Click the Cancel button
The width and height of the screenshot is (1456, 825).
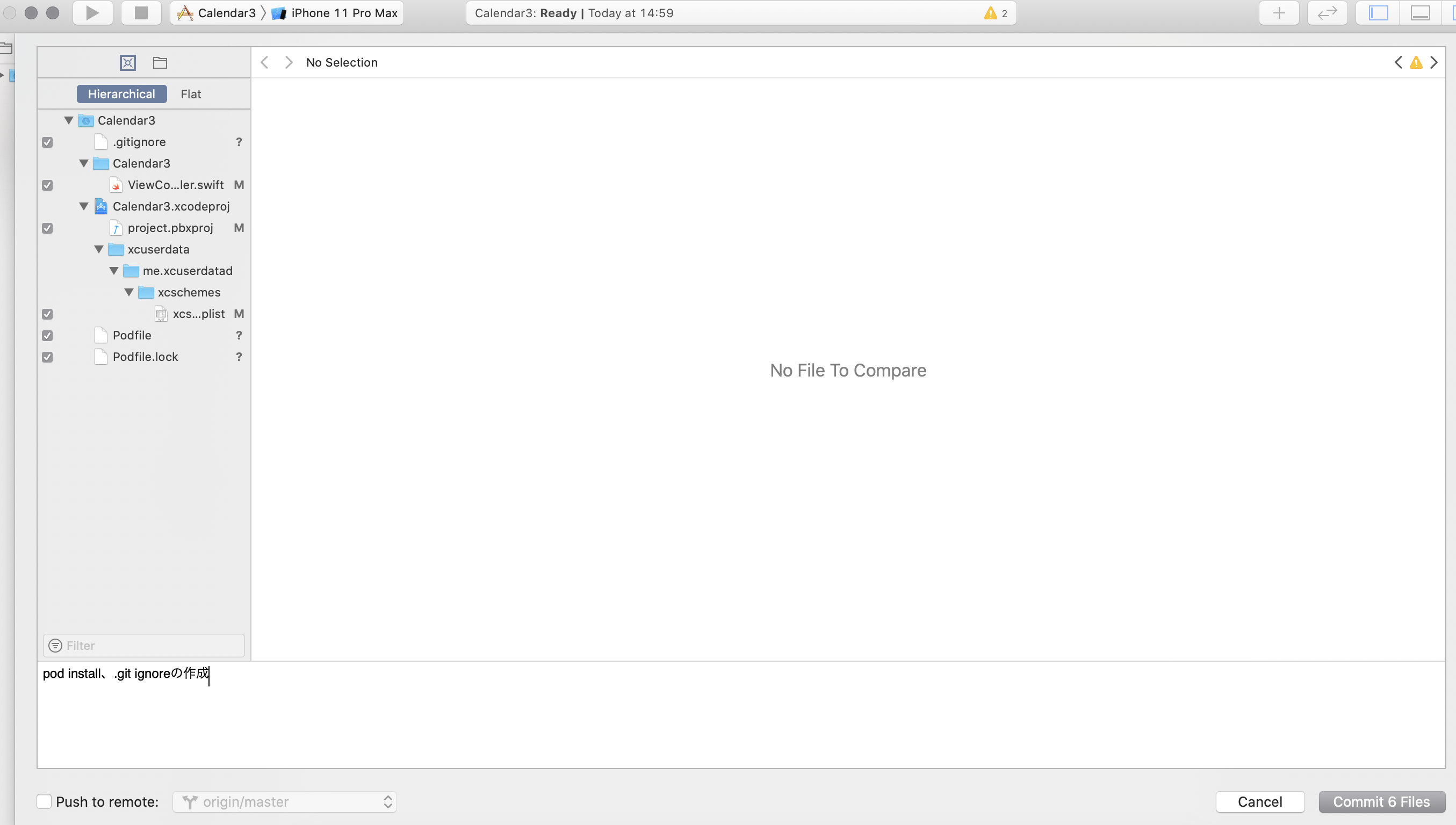1260,802
